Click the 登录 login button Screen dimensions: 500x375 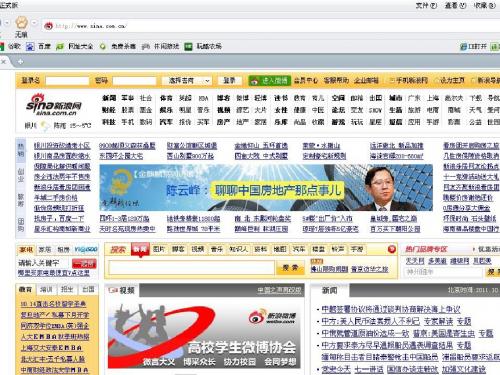229,81
